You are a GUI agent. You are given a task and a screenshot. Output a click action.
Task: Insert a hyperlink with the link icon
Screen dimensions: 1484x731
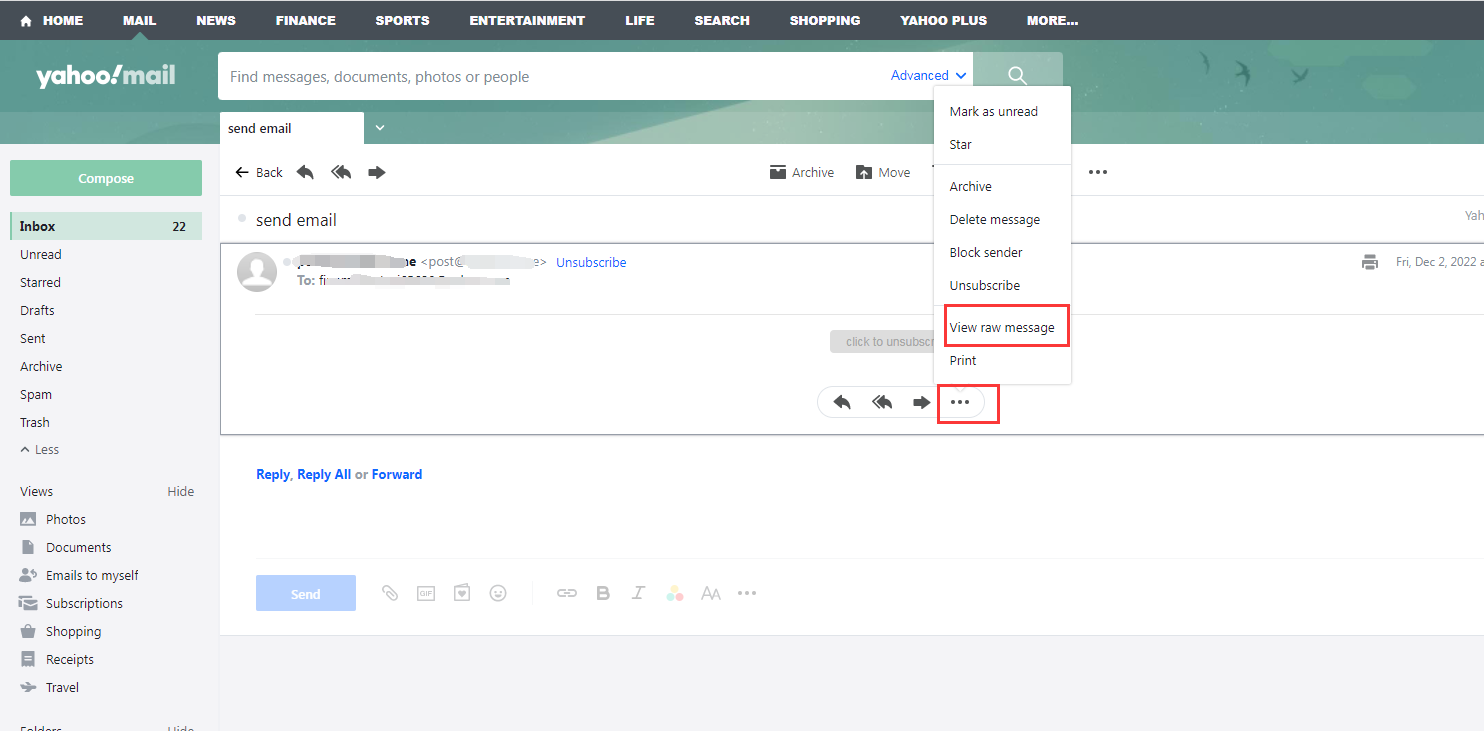tap(566, 593)
